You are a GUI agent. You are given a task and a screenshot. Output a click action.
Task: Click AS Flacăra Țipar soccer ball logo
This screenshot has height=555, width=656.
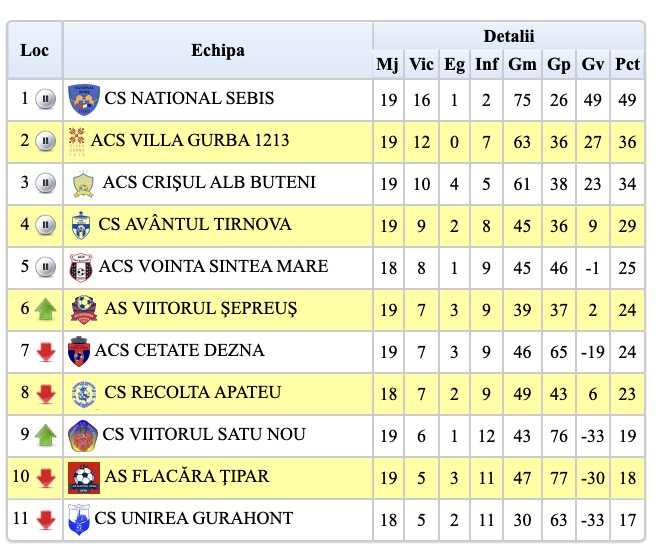[84, 477]
